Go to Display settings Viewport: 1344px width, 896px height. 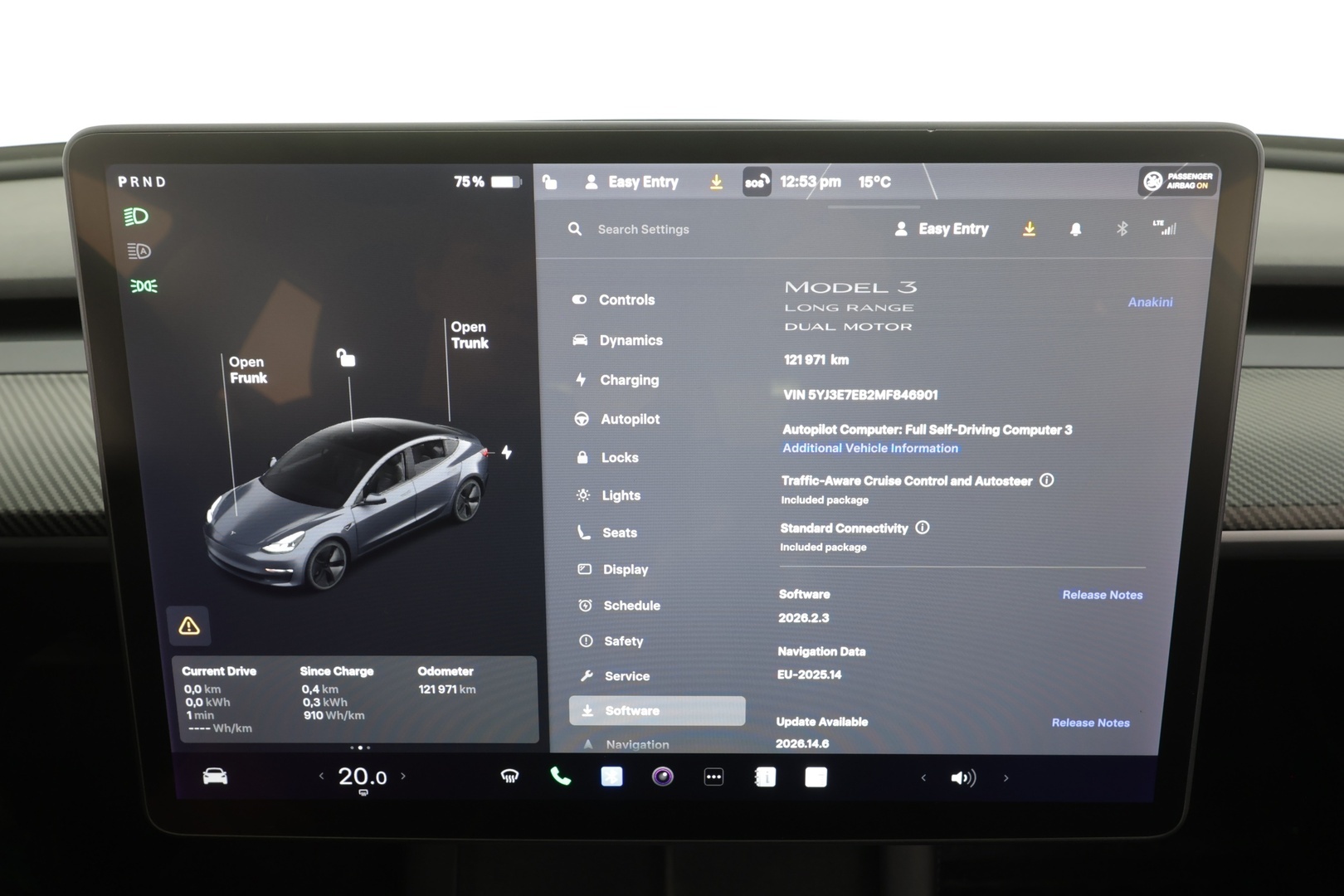[613, 569]
